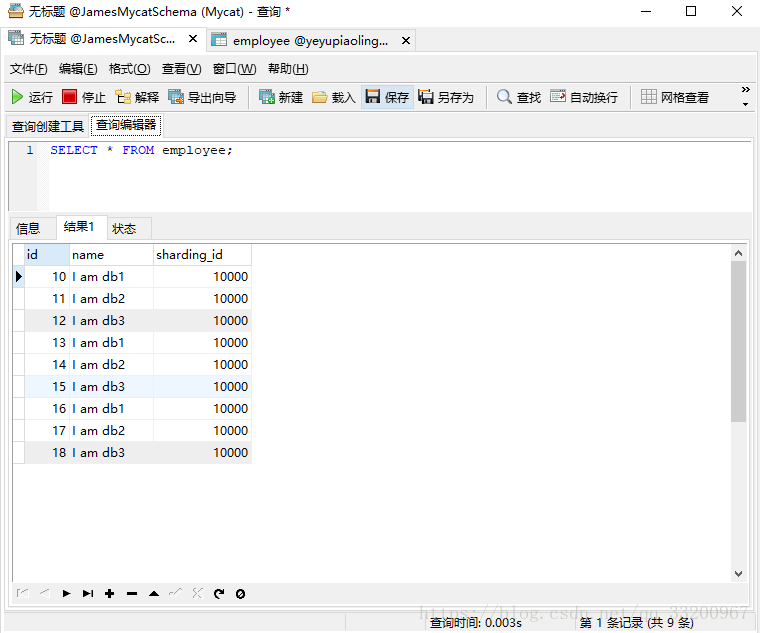Open the 查找 find tool
The width and height of the screenshot is (760, 633).
[519, 97]
